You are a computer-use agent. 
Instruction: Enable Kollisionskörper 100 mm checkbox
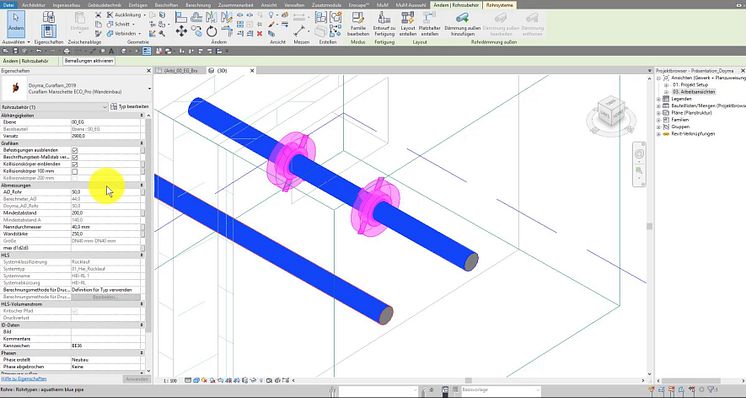click(x=75, y=171)
